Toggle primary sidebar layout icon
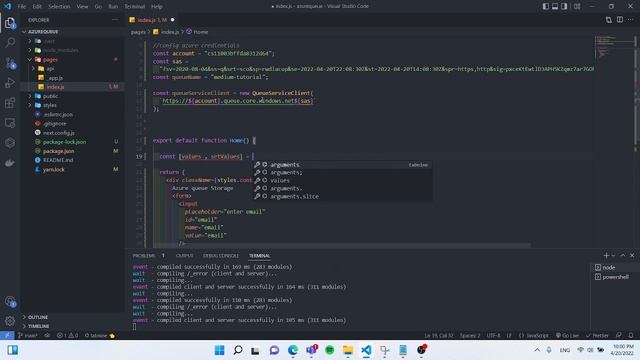 (546, 6)
